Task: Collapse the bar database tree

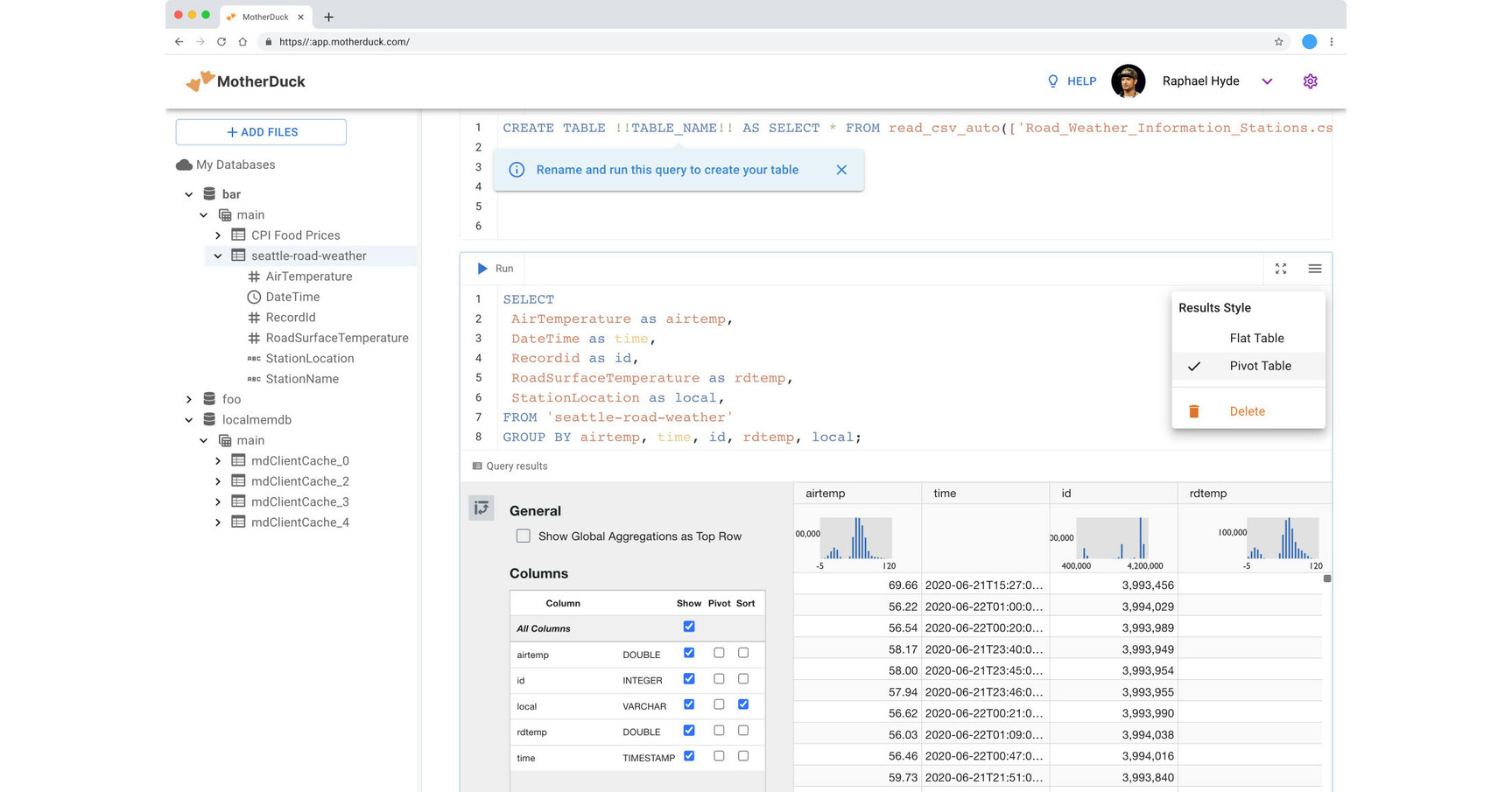Action: [x=188, y=193]
